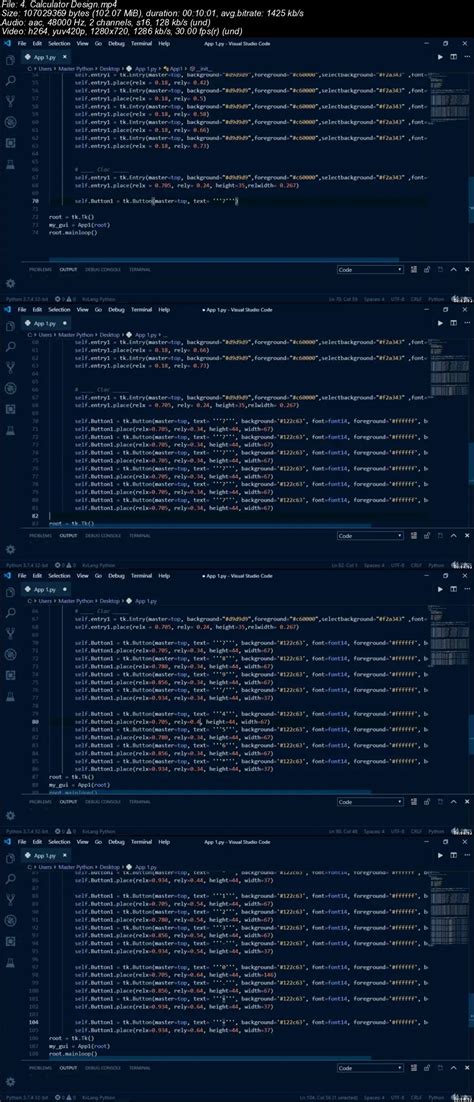
Task: Open Manage gear icon in first frame
Action: (11, 283)
